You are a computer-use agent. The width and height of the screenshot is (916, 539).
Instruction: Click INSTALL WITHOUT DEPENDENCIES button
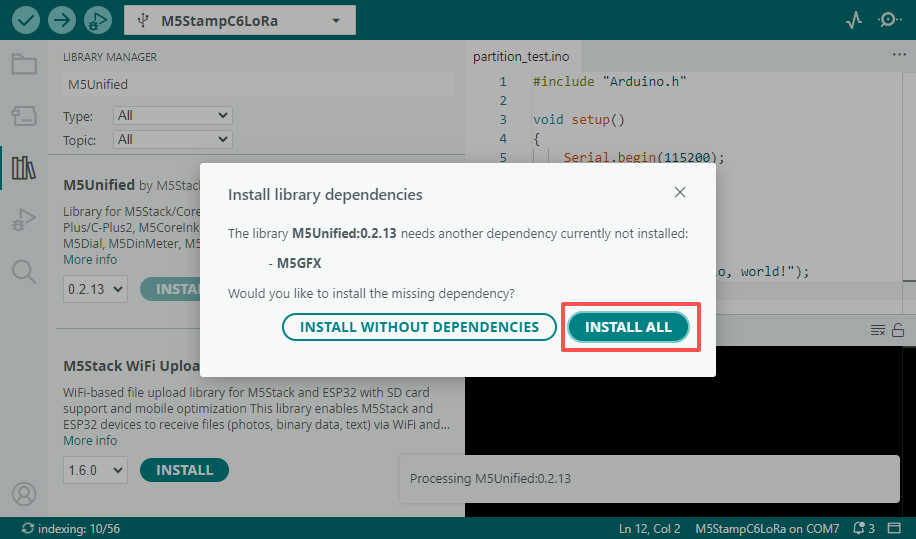pos(419,327)
